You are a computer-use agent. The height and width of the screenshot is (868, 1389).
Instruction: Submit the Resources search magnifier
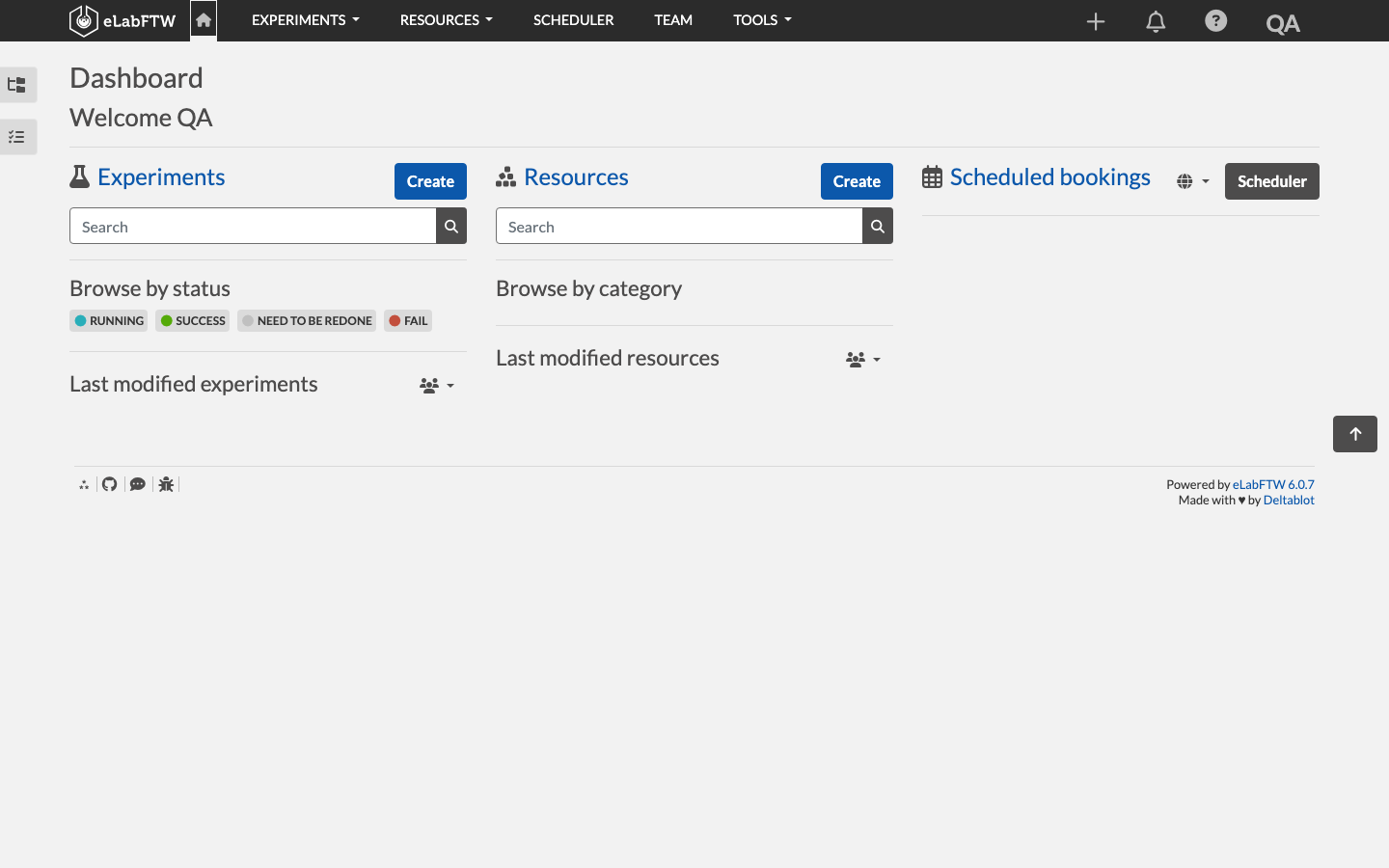point(878,226)
